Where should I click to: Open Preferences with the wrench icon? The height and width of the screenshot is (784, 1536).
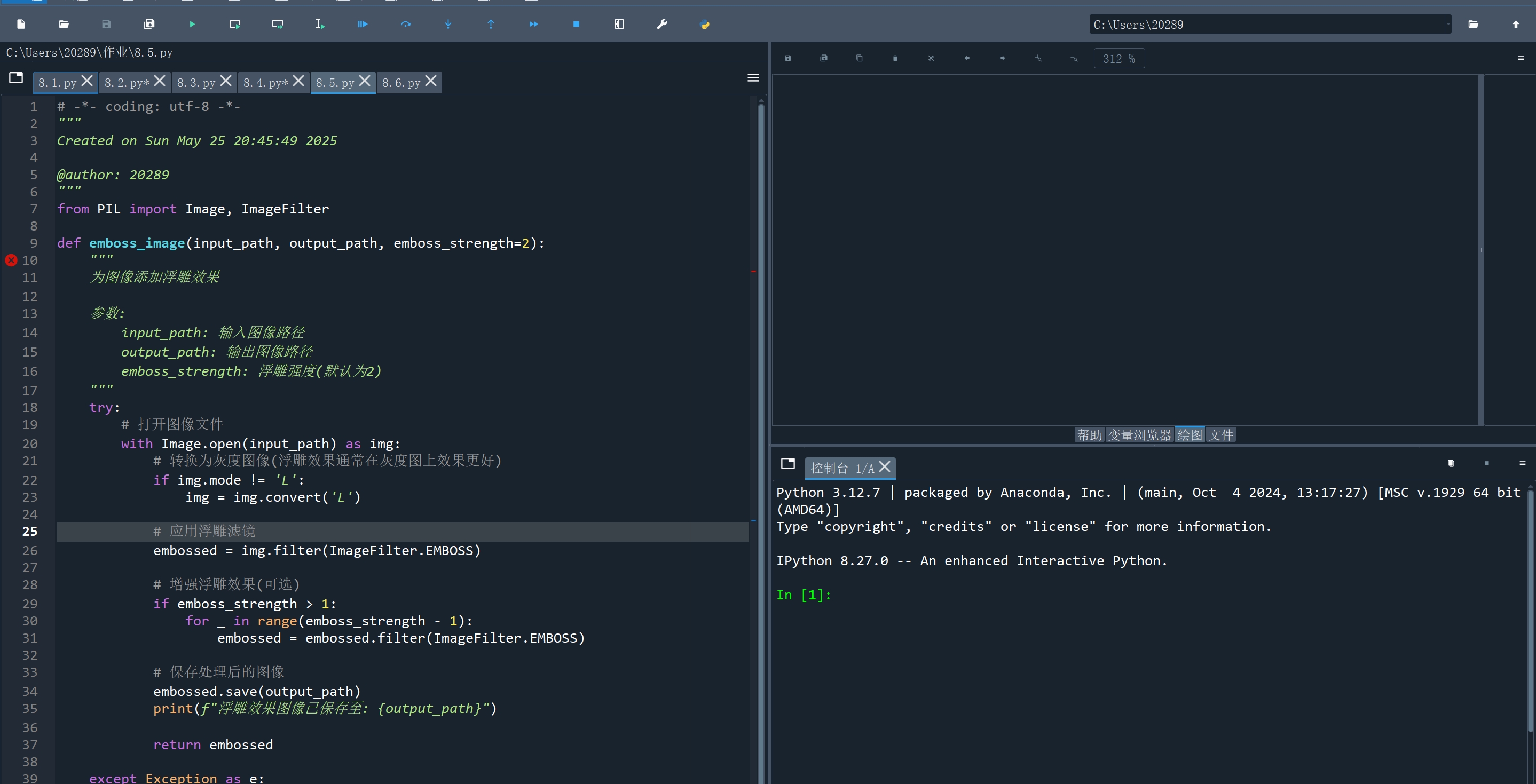[662, 25]
